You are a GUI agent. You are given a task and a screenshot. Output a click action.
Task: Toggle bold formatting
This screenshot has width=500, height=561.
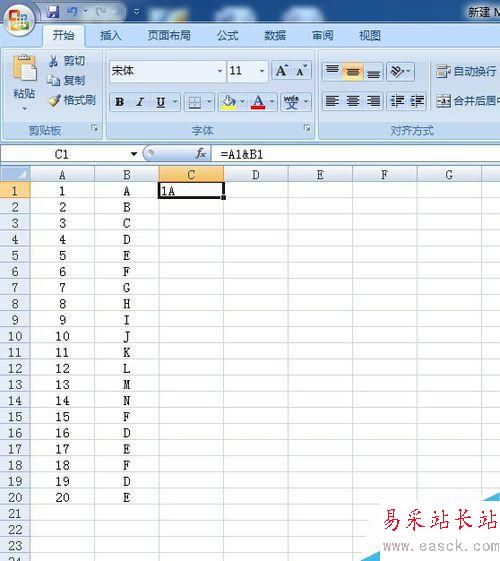click(120, 102)
